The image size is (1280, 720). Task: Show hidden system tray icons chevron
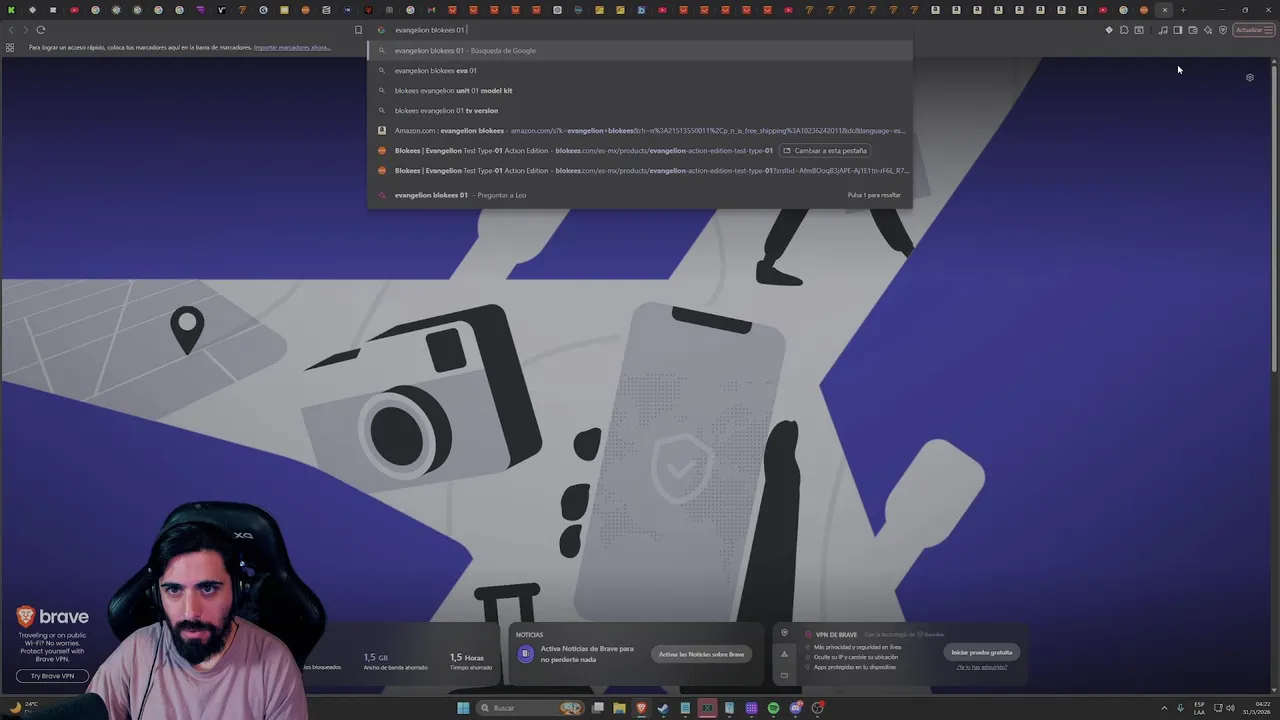click(x=1165, y=708)
